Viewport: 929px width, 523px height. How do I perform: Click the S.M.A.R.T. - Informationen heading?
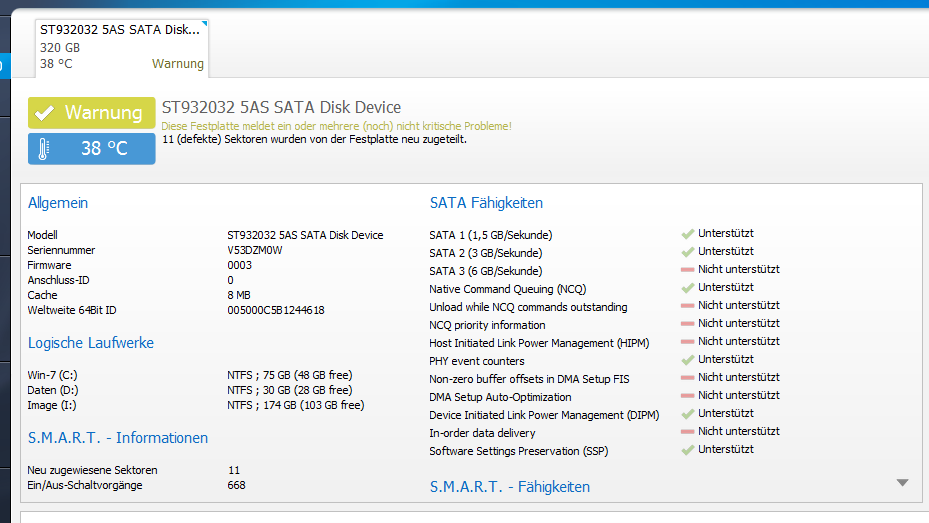click(118, 438)
